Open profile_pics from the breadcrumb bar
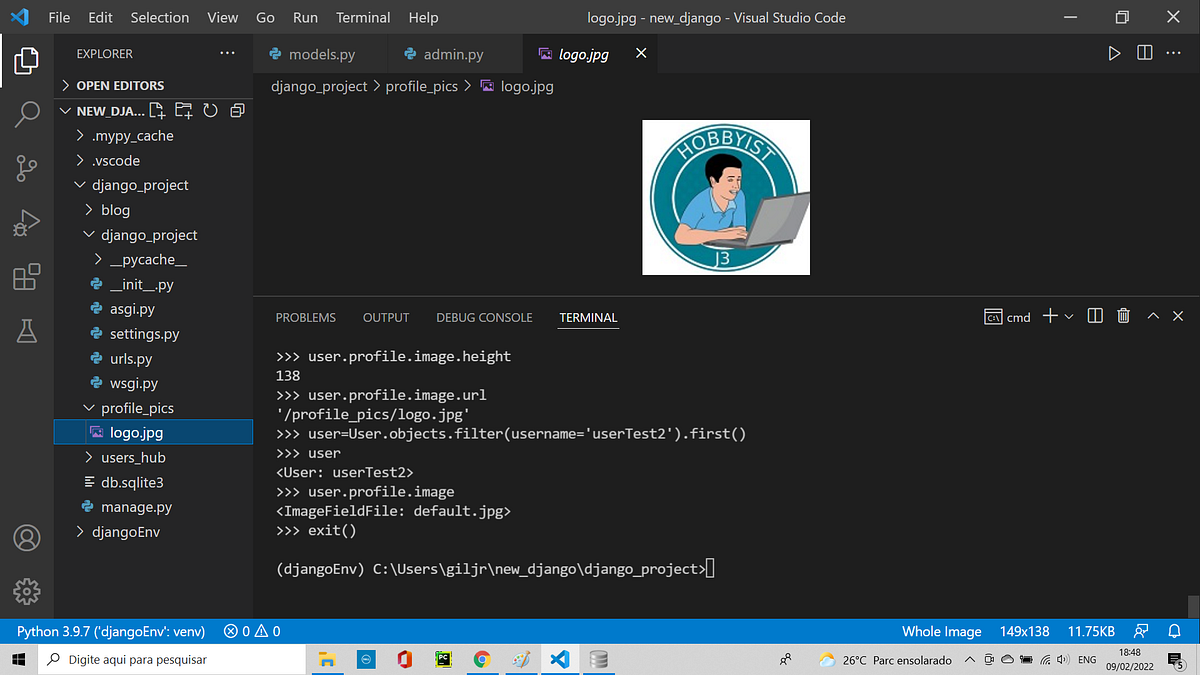This screenshot has width=1200, height=675. tap(421, 86)
